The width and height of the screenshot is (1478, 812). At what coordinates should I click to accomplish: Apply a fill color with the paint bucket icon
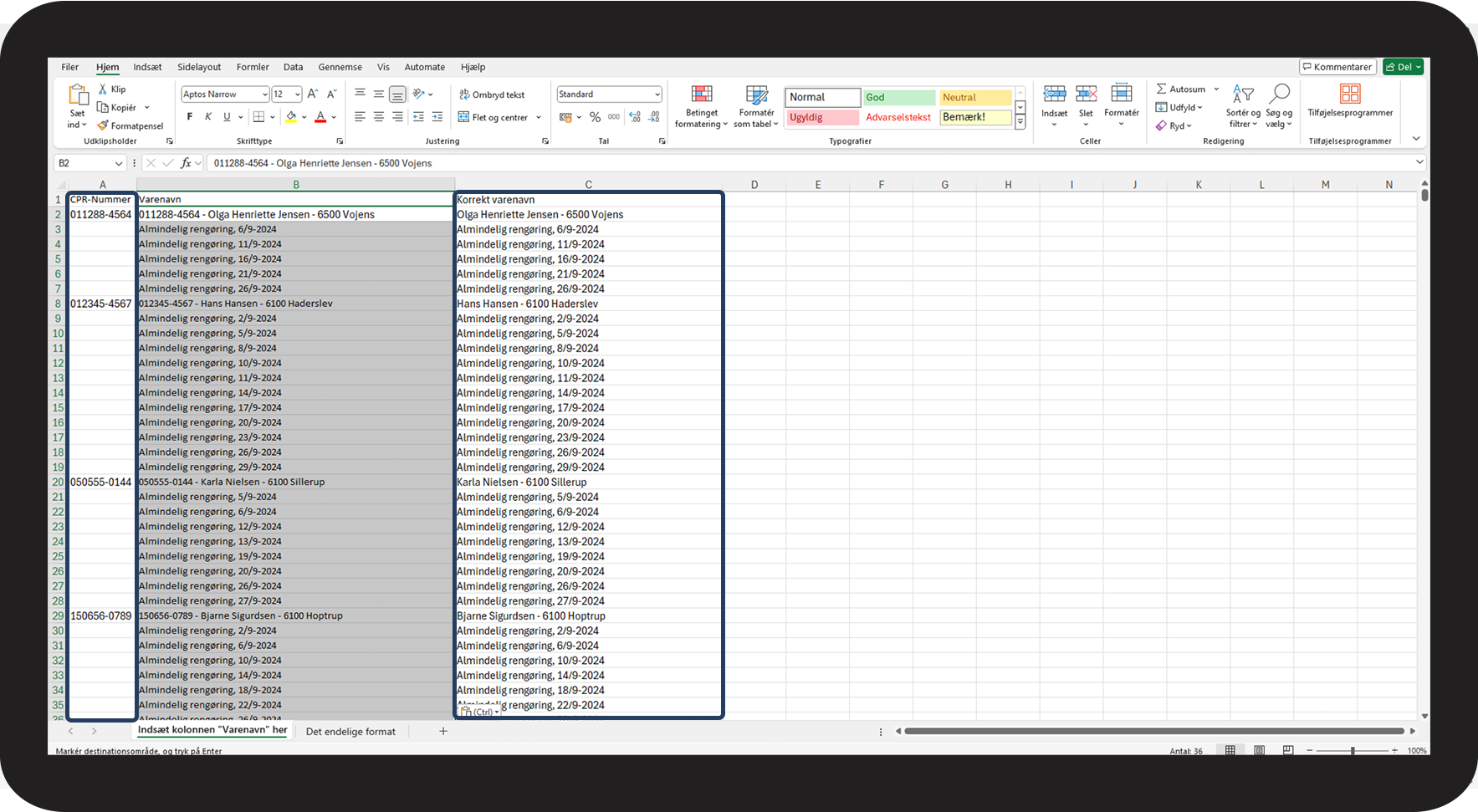(291, 117)
